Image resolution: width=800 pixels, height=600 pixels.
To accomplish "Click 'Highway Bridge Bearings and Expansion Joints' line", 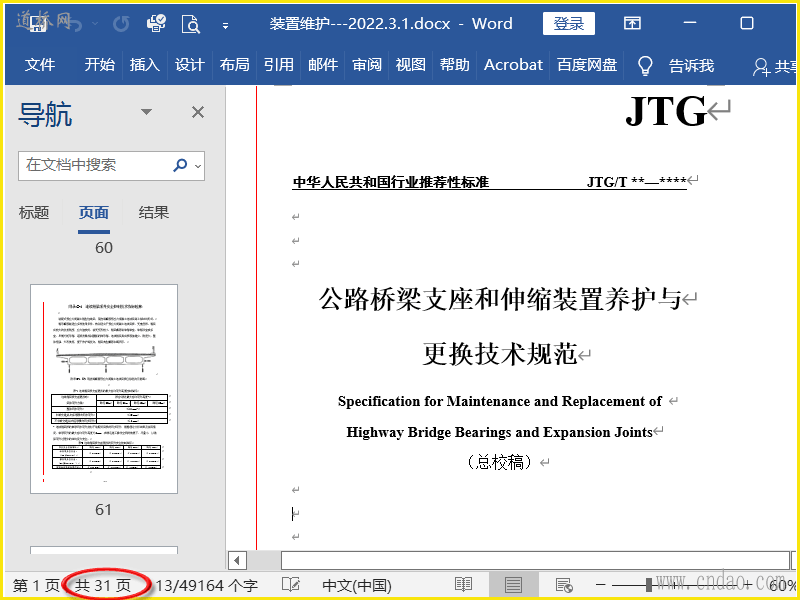I will click(x=499, y=433).
